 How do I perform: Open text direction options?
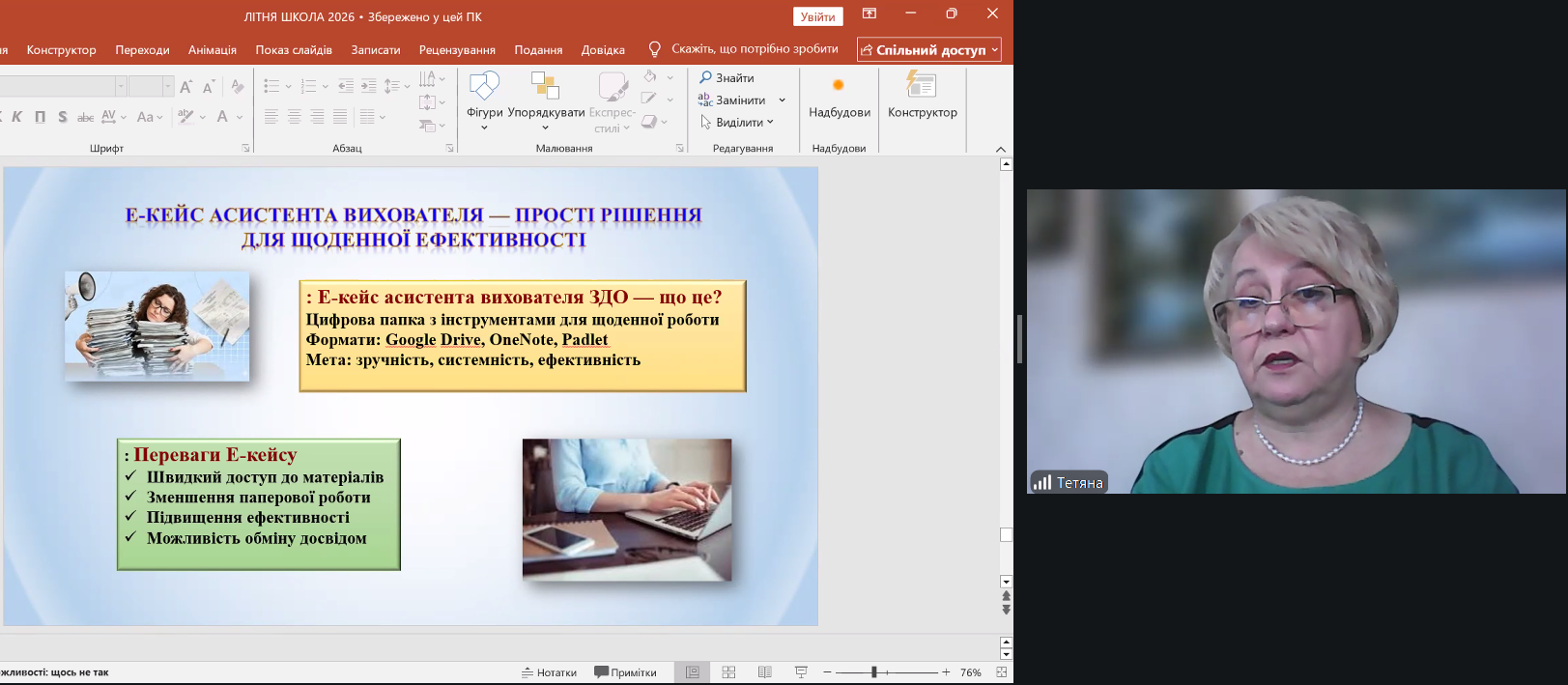tap(432, 79)
